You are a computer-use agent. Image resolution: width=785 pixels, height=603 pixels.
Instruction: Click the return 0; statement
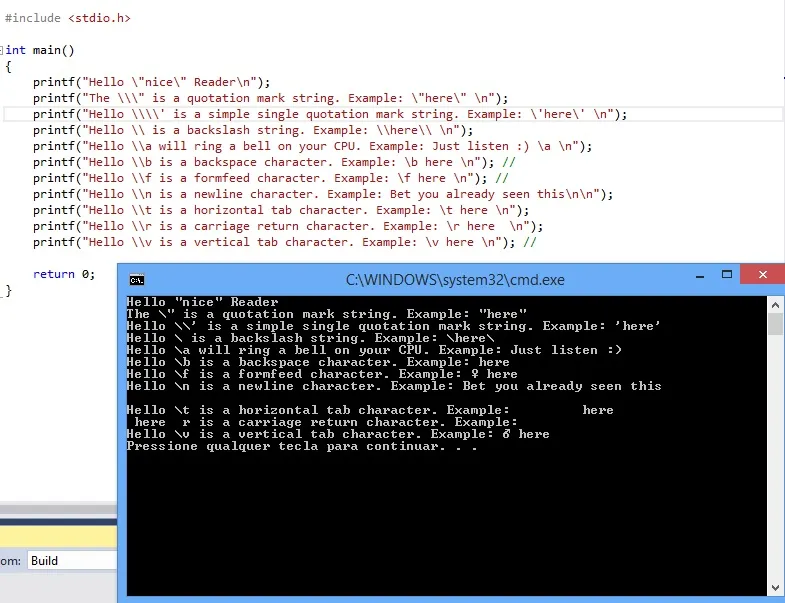tap(64, 274)
